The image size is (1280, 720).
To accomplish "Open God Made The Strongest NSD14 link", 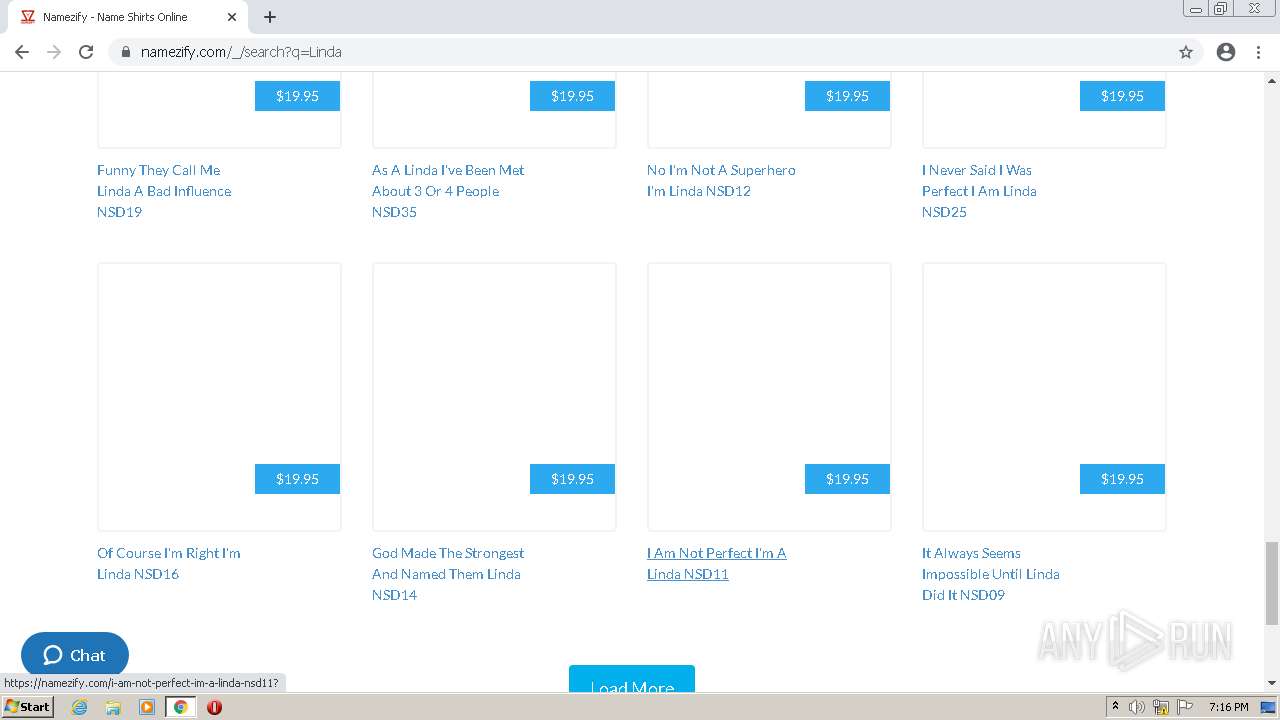I will [448, 574].
